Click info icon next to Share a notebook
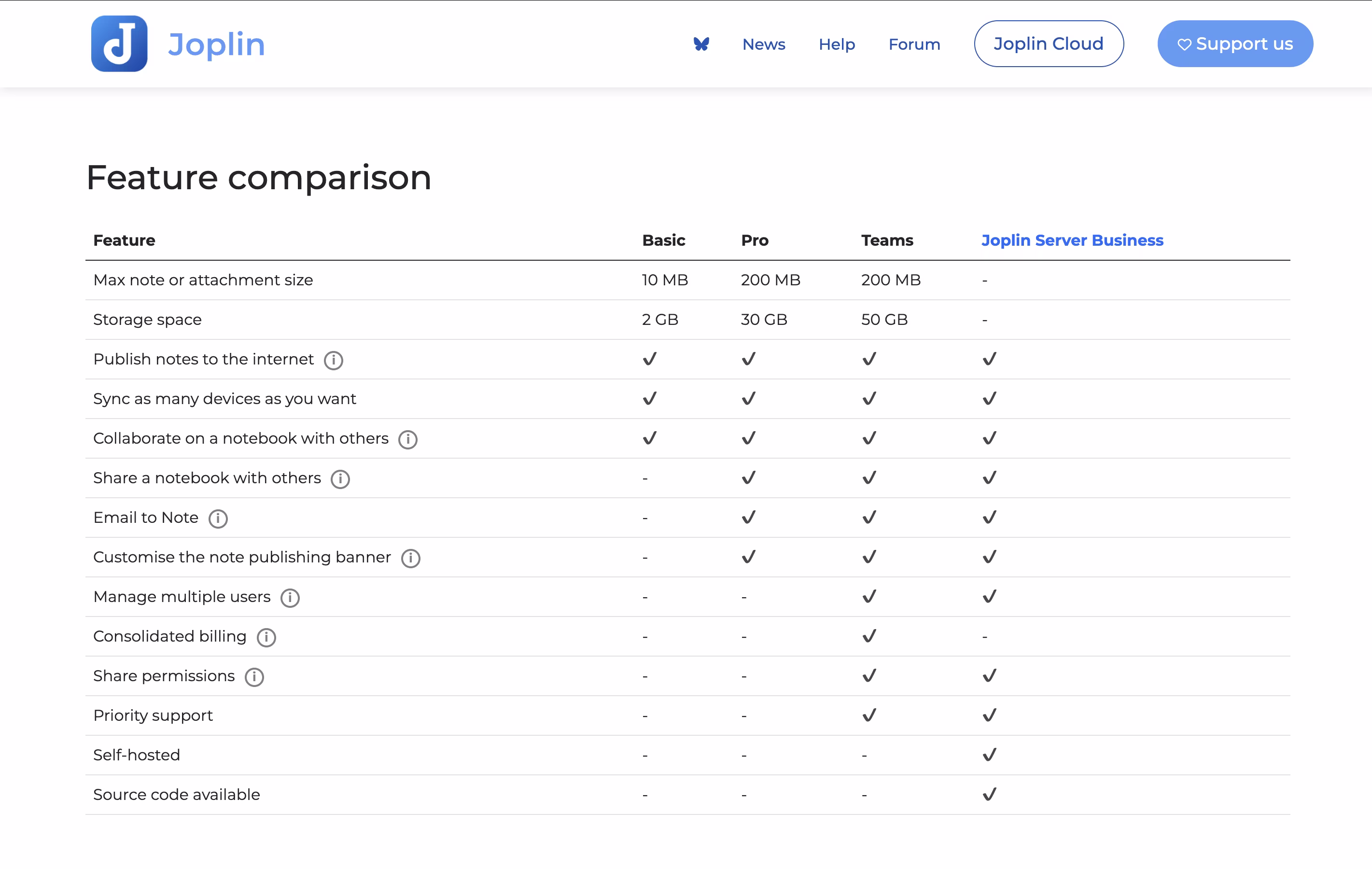 [x=340, y=478]
